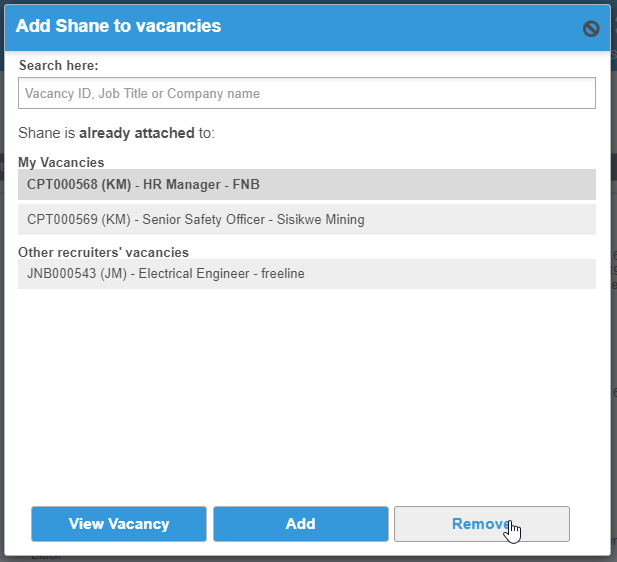Image resolution: width=617 pixels, height=562 pixels.
Task: Click the 'Other recruiters' vacancies' heading
Action: point(103,252)
